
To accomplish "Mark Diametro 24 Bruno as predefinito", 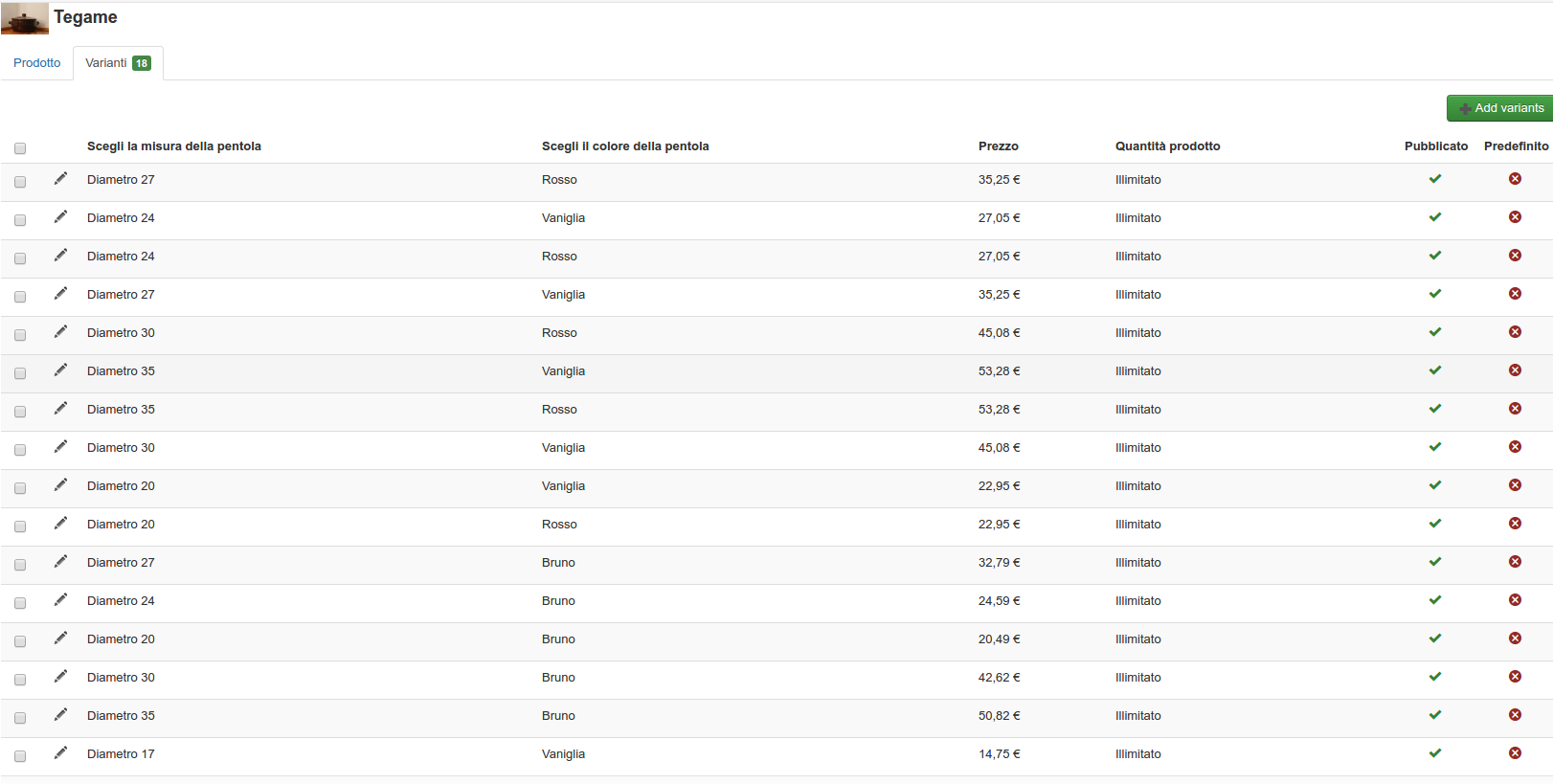I will (1515, 600).
